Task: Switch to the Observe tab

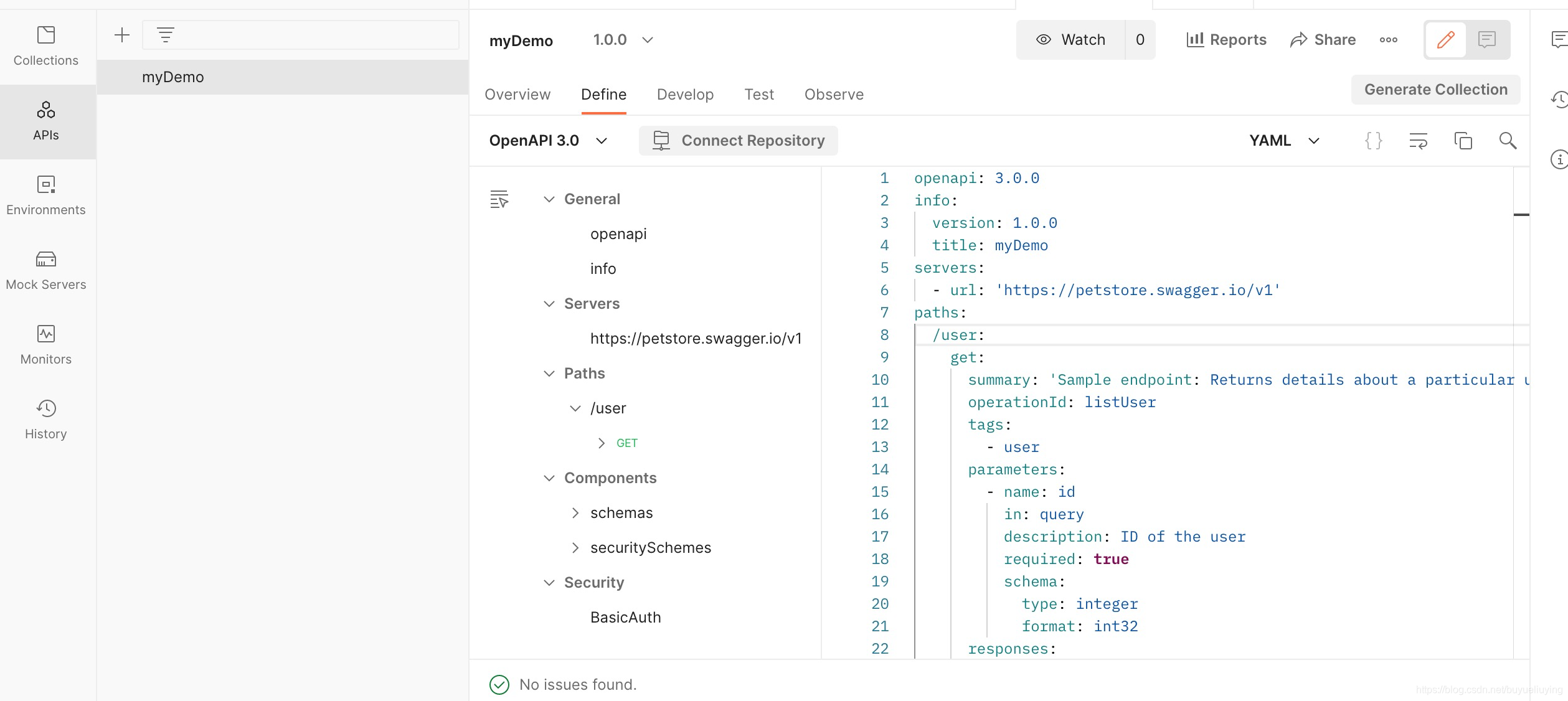Action: pyautogui.click(x=834, y=95)
